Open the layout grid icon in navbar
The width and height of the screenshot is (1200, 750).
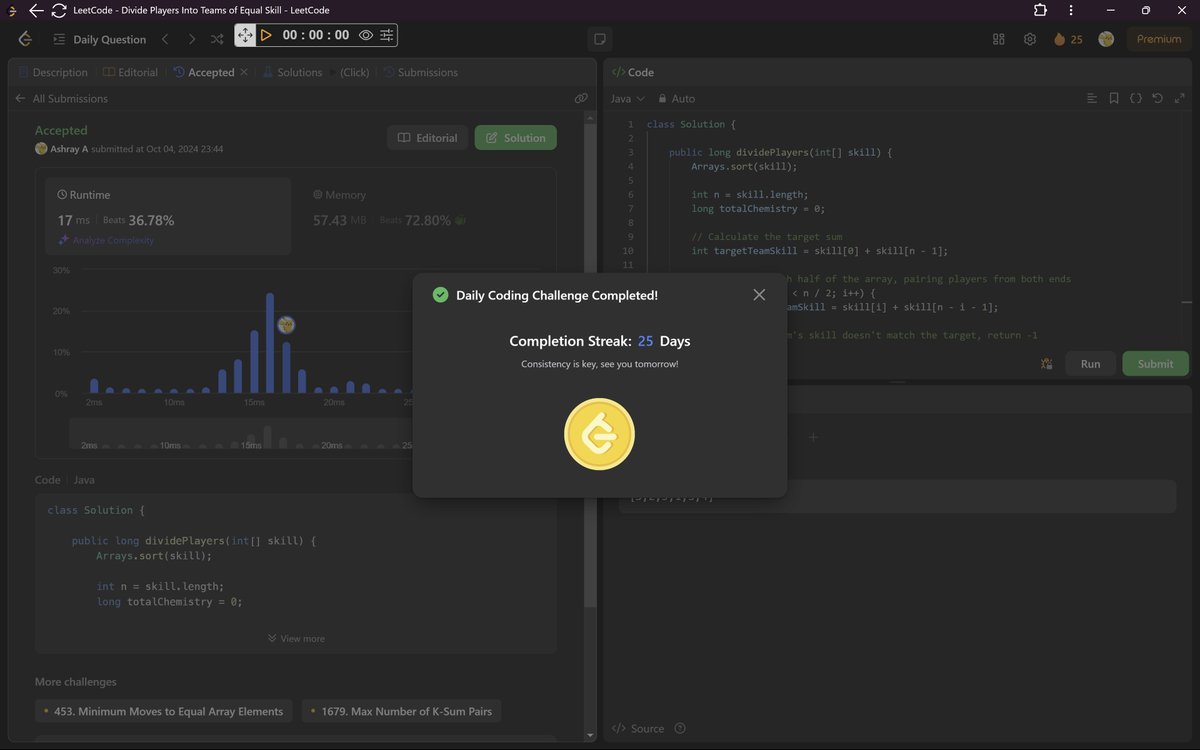[998, 39]
